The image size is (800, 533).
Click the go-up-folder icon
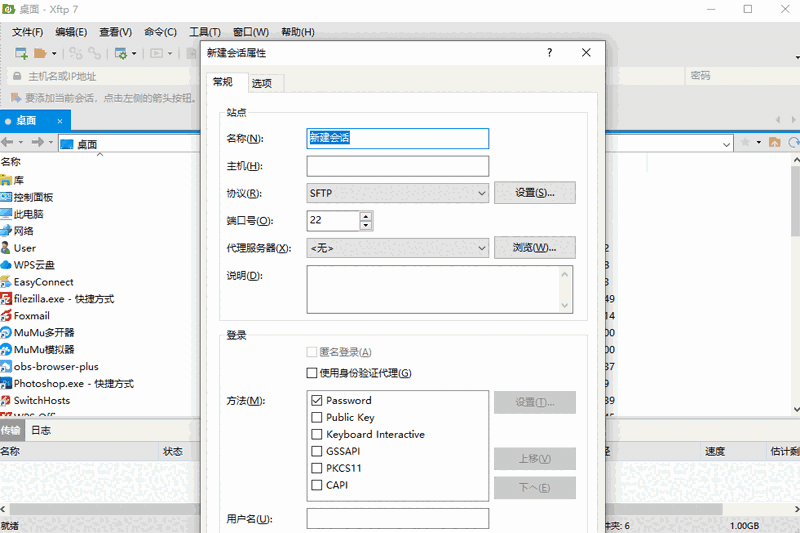pyautogui.click(x=774, y=142)
